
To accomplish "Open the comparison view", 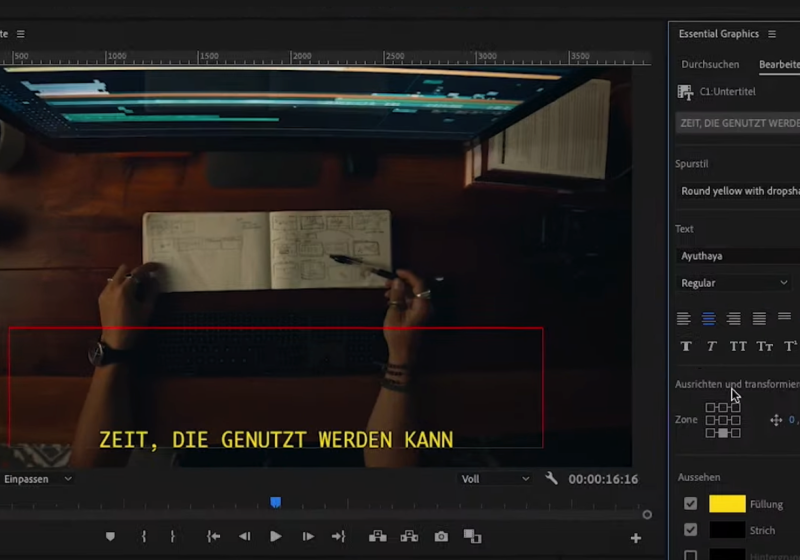I will click(x=472, y=537).
